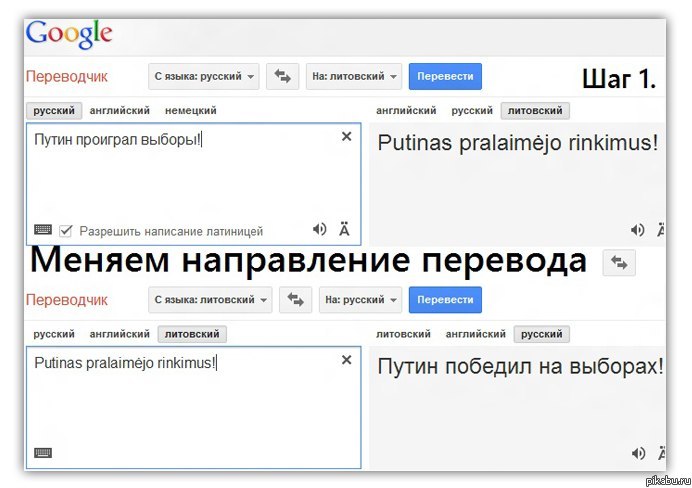Open 'На: русский' dropdown
692x488 pixels.
click(361, 300)
